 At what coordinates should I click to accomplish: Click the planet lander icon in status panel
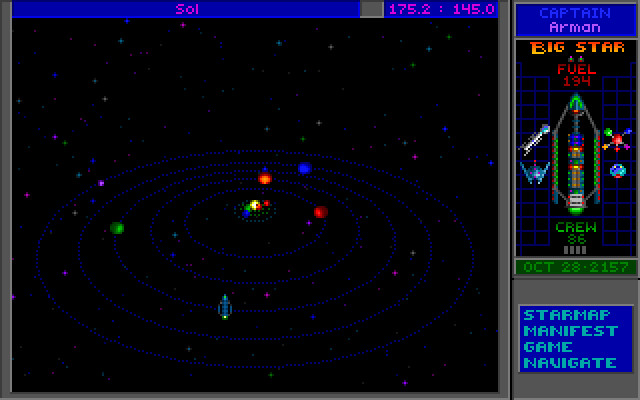(535, 172)
